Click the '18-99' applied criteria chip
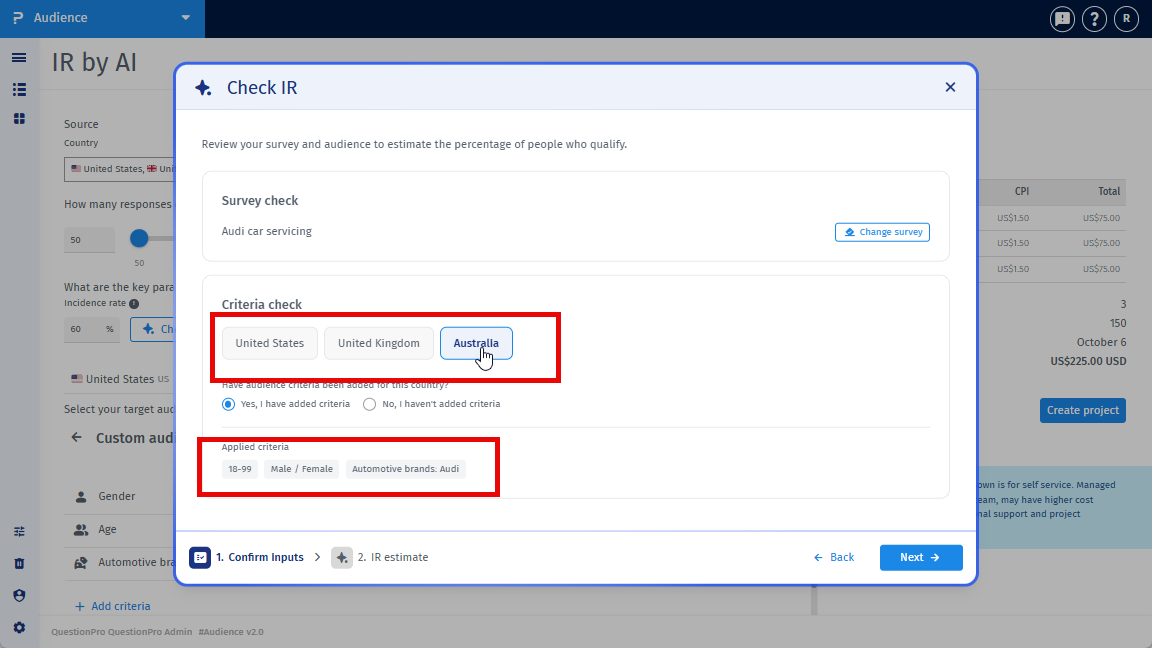The height and width of the screenshot is (648, 1152). [x=240, y=469]
